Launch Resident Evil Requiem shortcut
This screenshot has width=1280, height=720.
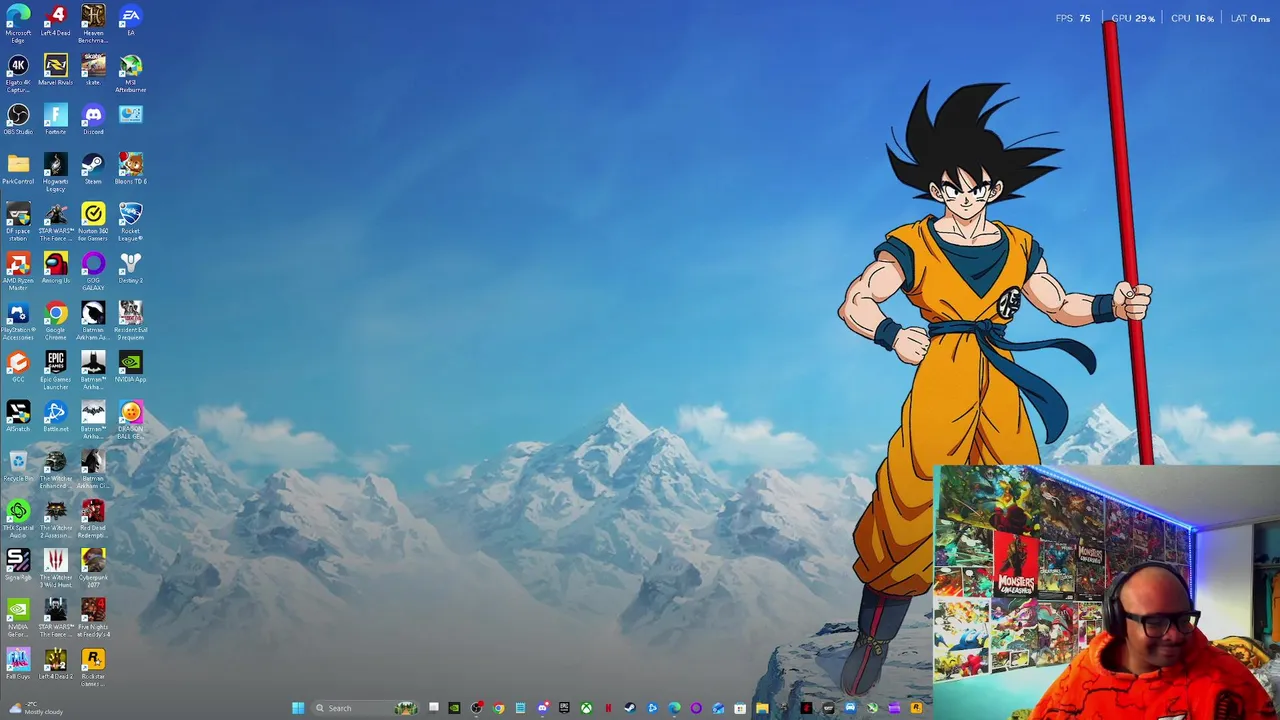tap(130, 321)
